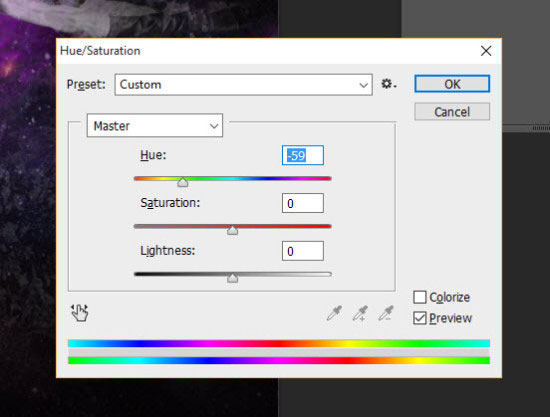The height and width of the screenshot is (417, 550).
Task: Click the Saturation value input field
Action: point(303,203)
